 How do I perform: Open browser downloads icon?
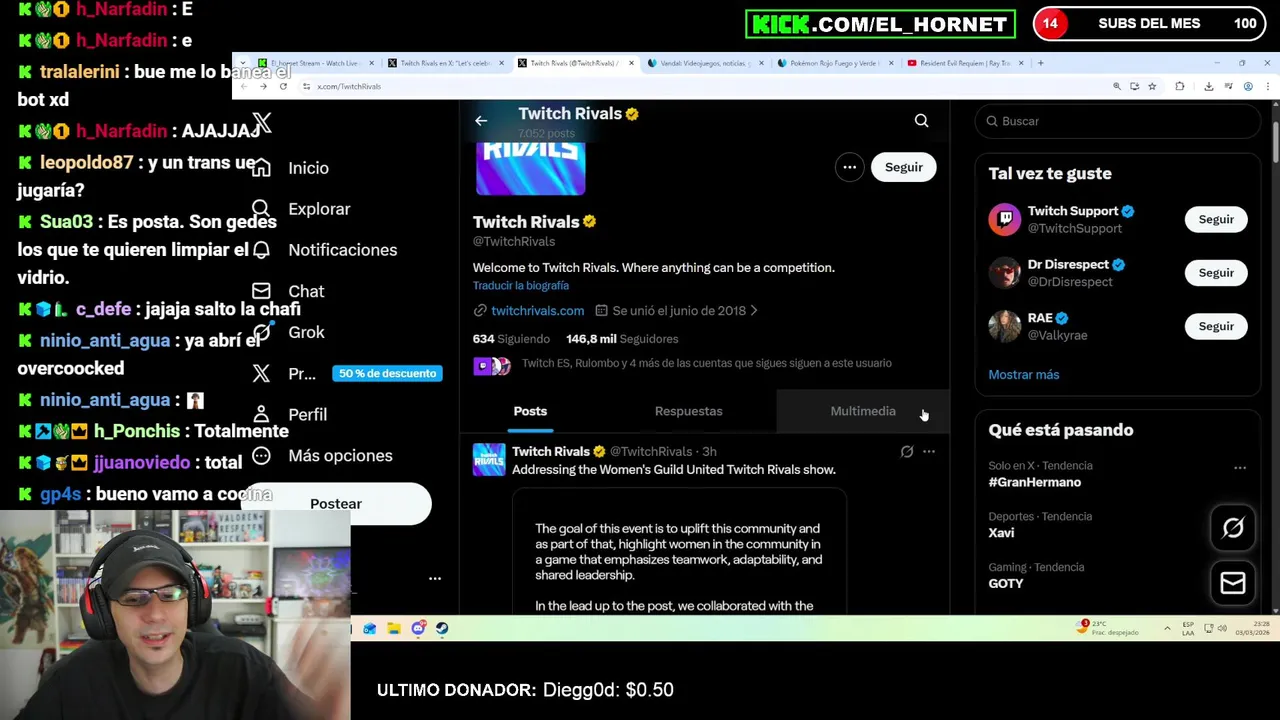pos(1208,86)
